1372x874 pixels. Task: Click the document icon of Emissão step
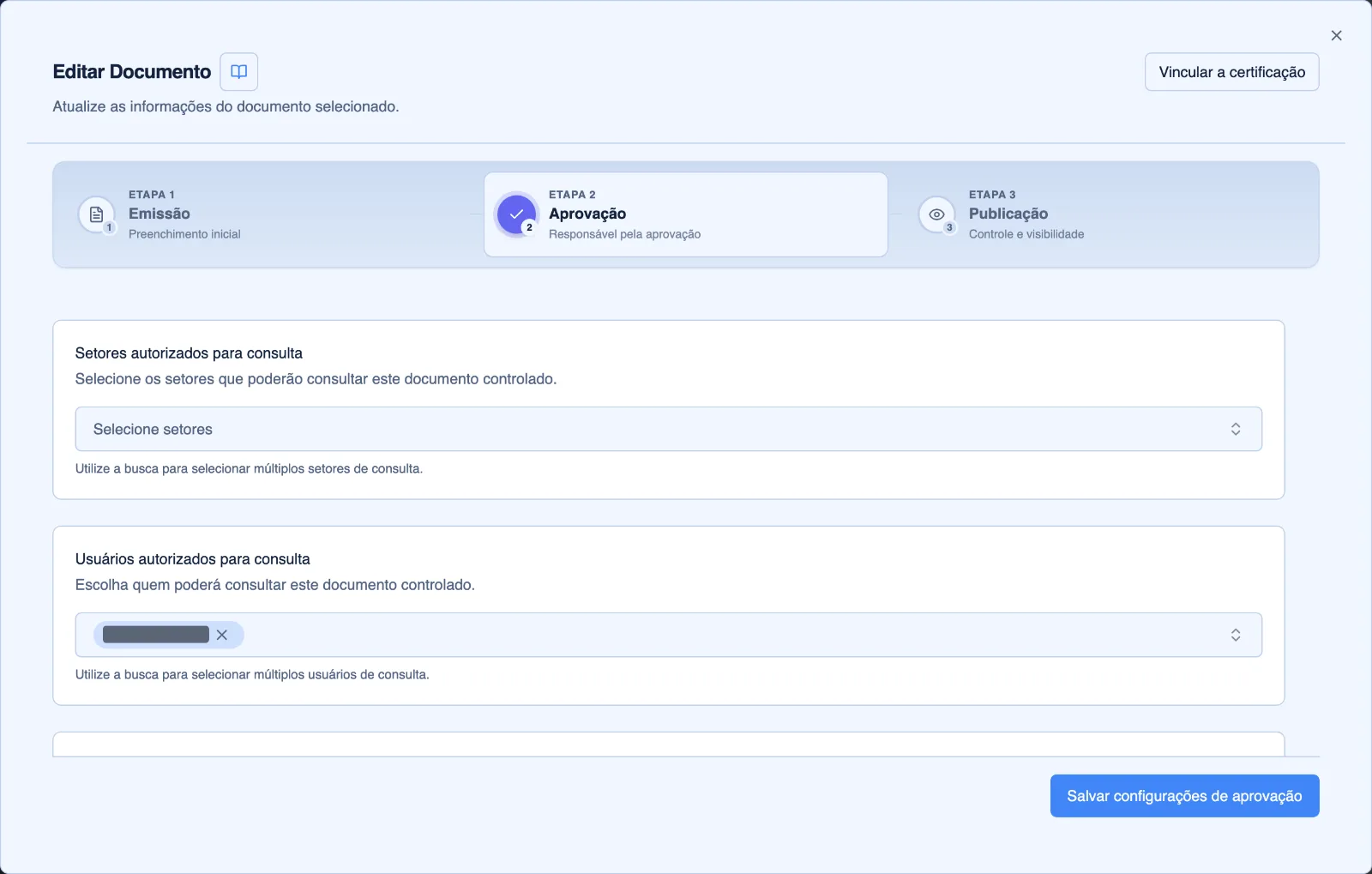pos(96,214)
